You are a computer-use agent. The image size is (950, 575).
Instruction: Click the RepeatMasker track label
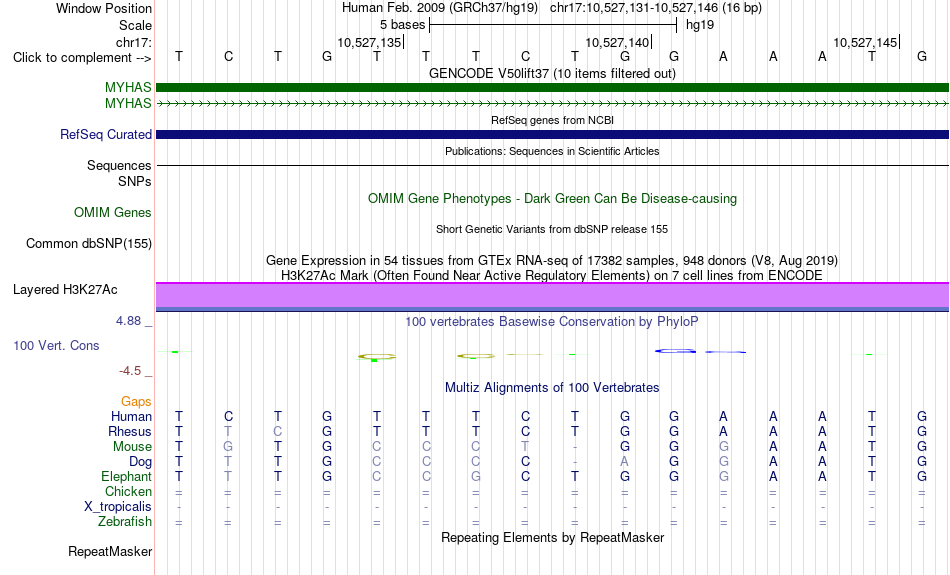[110, 551]
